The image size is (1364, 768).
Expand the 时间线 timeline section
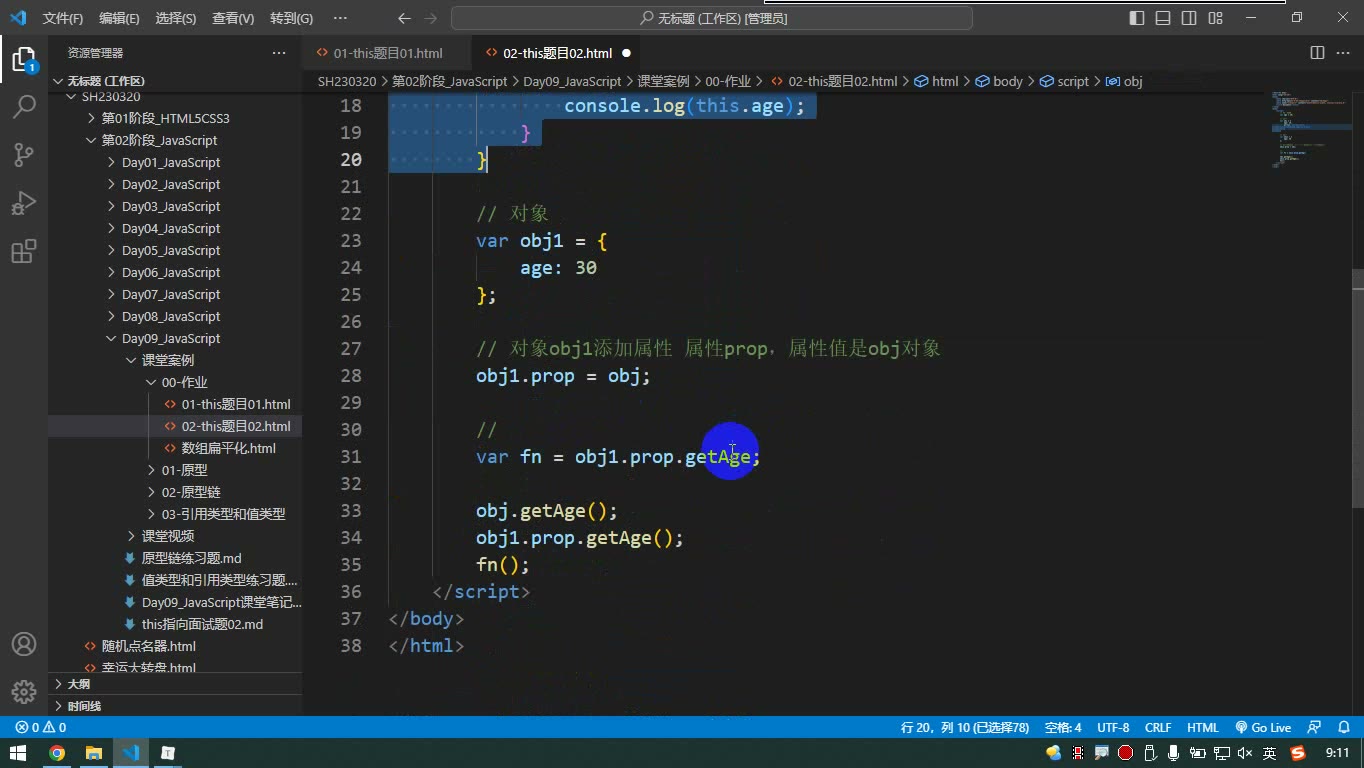click(84, 706)
